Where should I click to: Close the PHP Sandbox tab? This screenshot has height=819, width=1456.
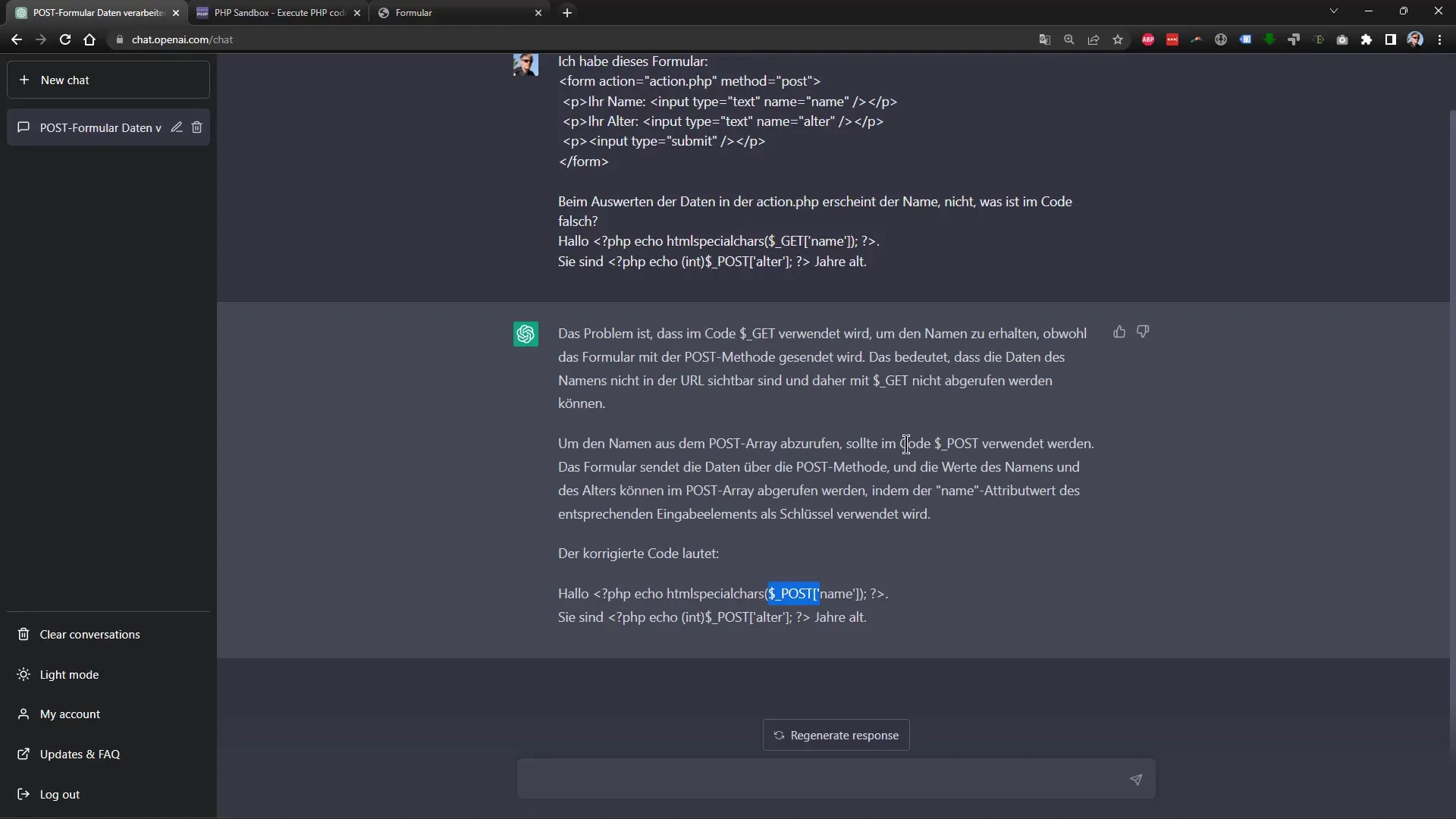[x=357, y=13]
